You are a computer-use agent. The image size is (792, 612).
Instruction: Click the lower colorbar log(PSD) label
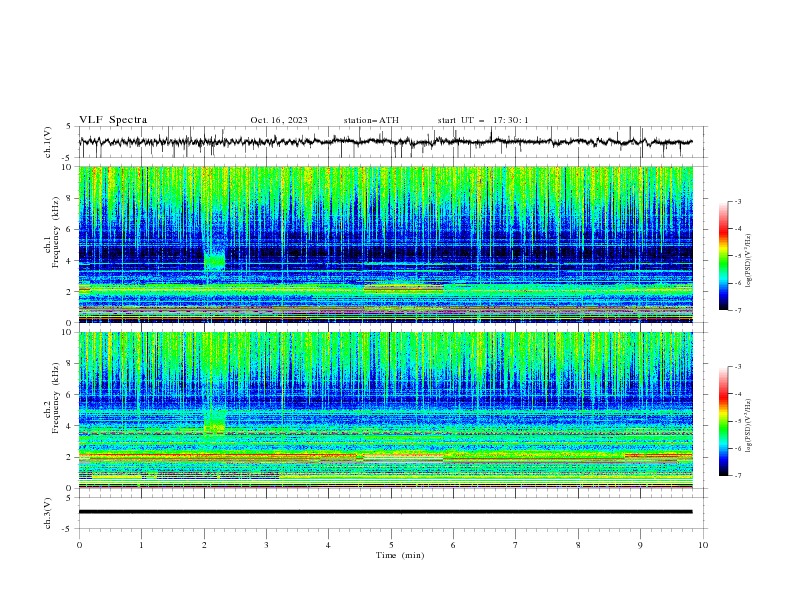tap(748, 426)
